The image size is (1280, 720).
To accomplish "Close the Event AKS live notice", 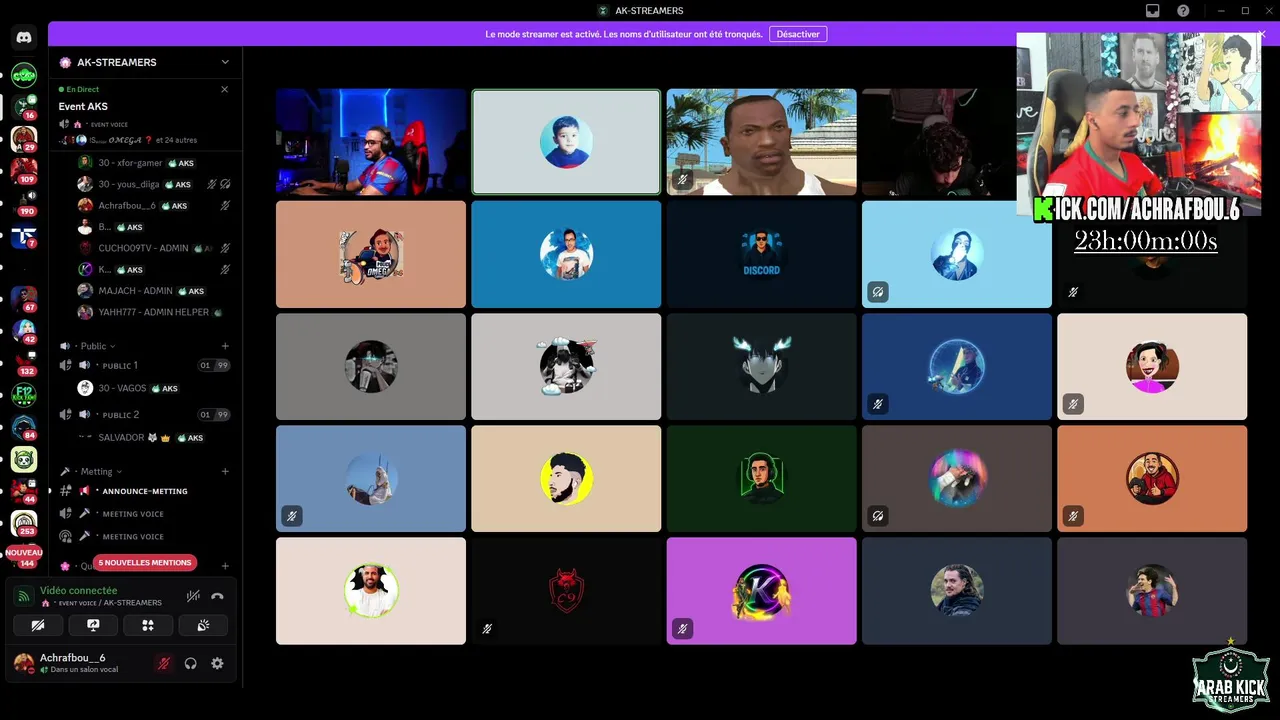I will click(224, 89).
